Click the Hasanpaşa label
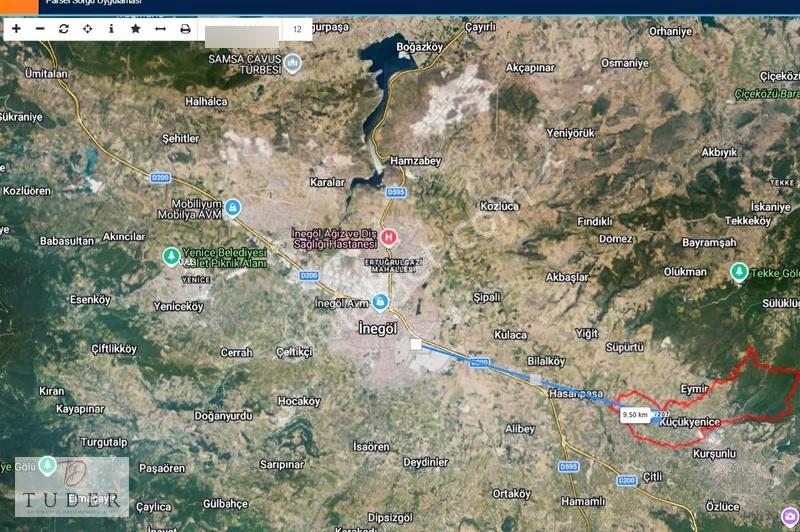Image resolution: width=800 pixels, height=532 pixels. coord(576,393)
